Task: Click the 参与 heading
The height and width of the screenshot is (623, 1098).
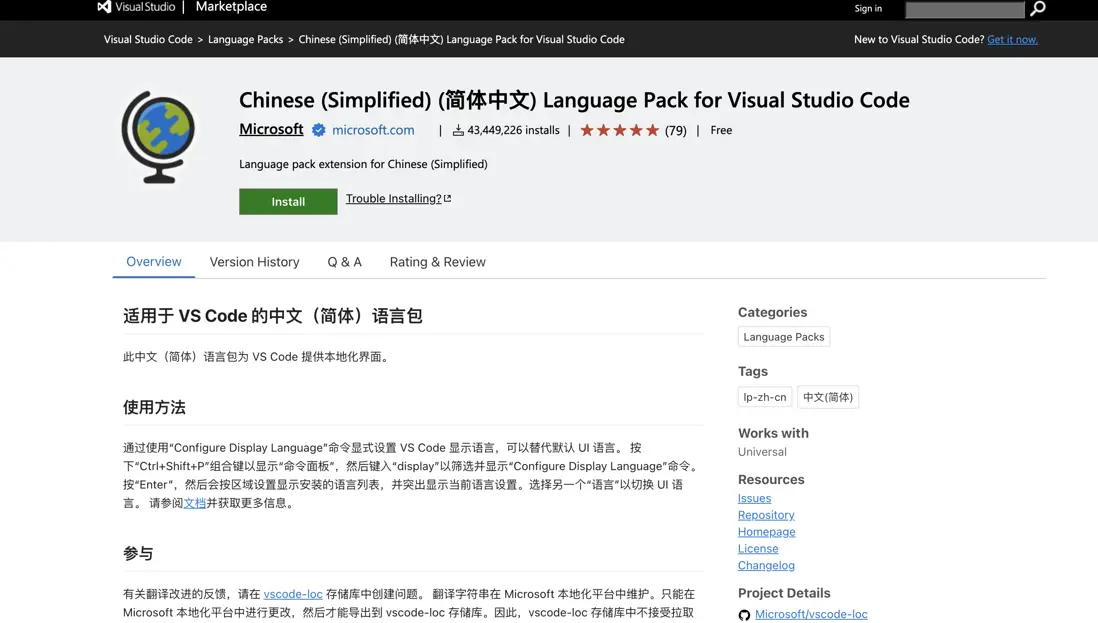Action: tap(138, 554)
